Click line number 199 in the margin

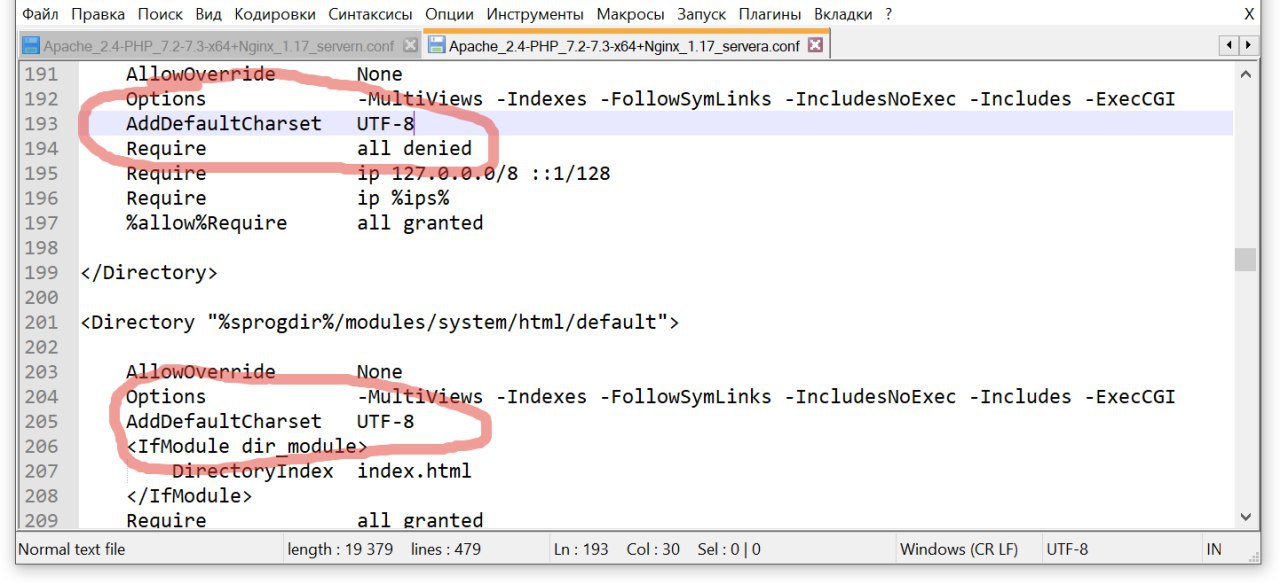(x=41, y=272)
